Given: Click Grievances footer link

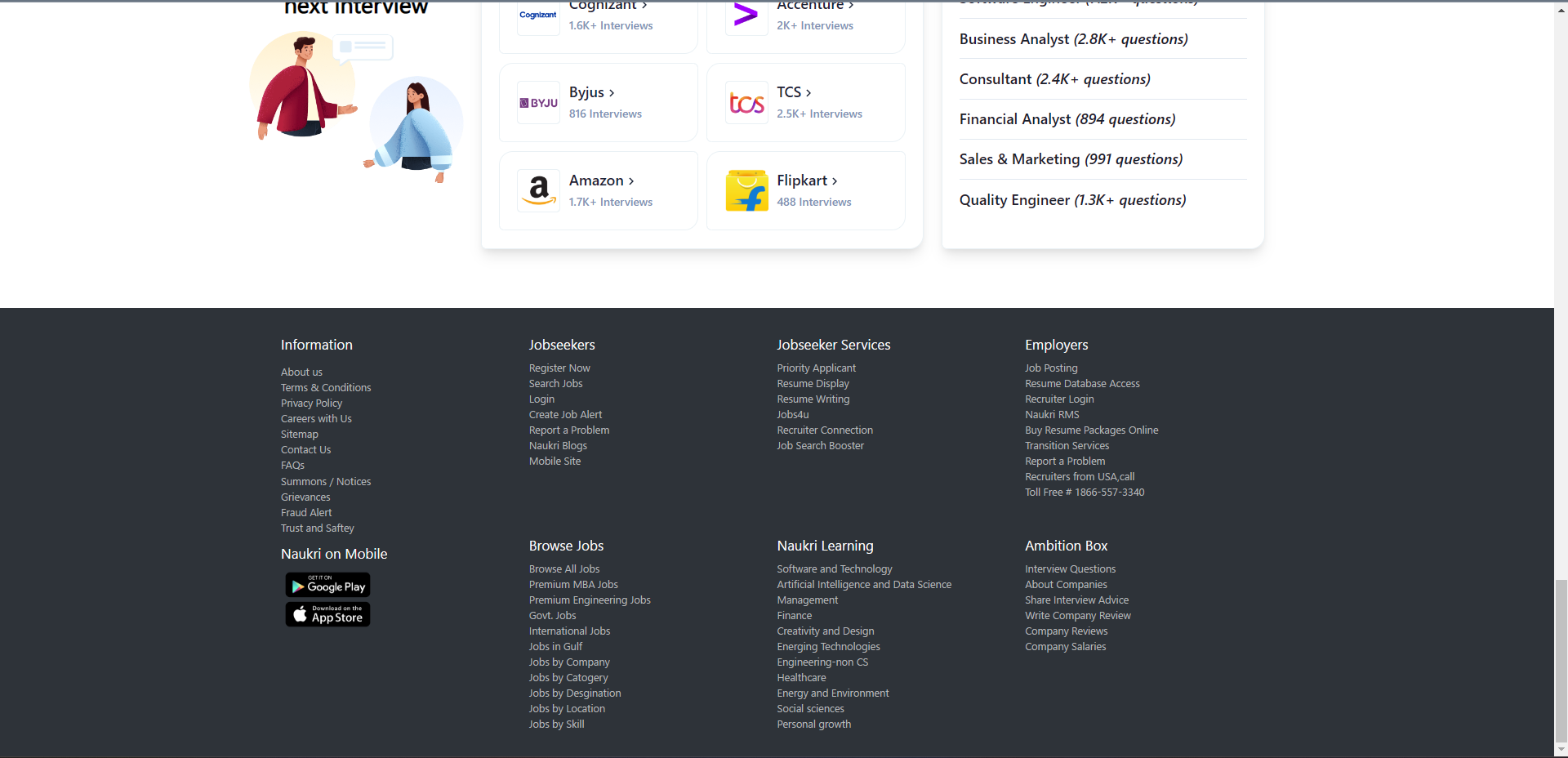Looking at the screenshot, I should (305, 497).
